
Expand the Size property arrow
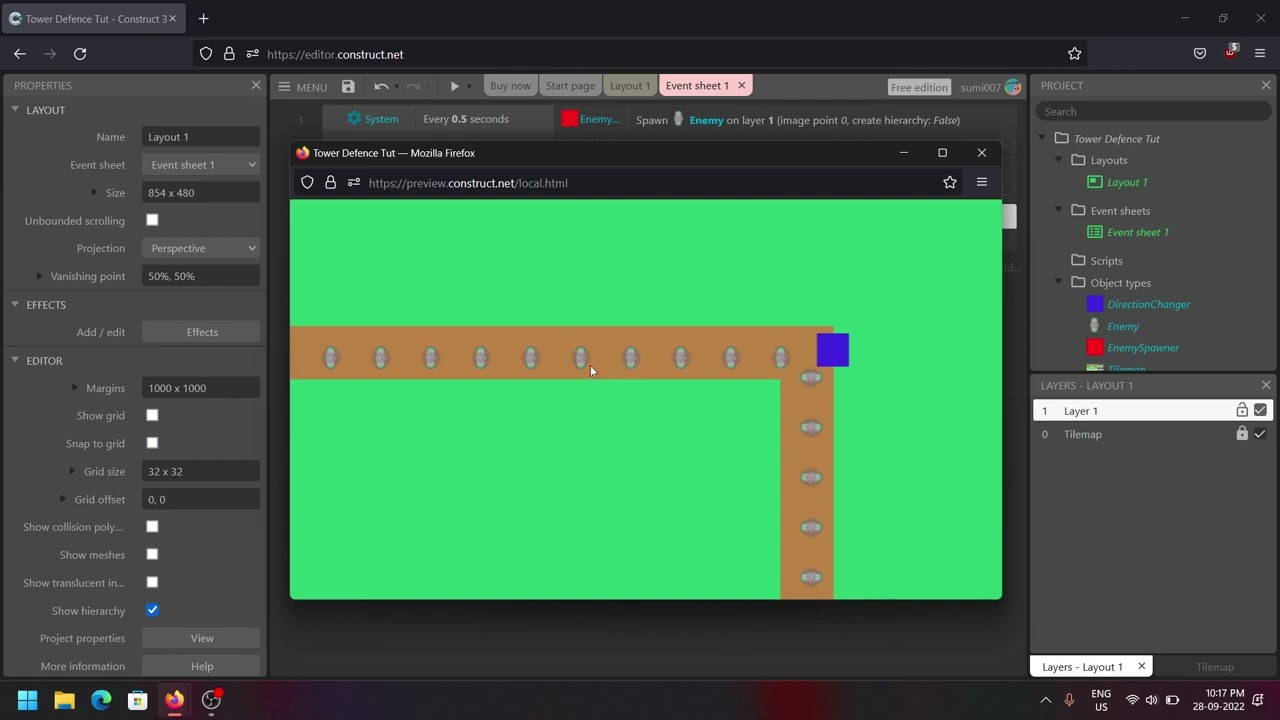pyautogui.click(x=95, y=192)
